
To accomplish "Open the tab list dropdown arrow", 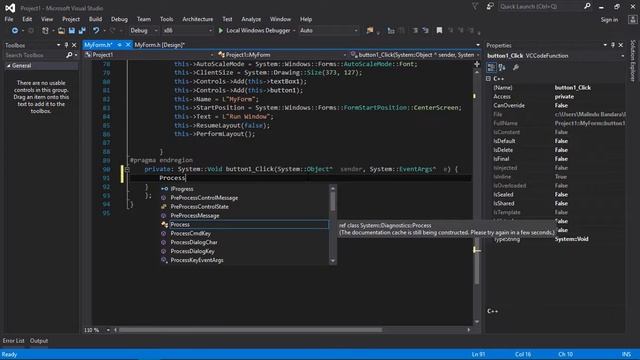I will [x=478, y=45].
